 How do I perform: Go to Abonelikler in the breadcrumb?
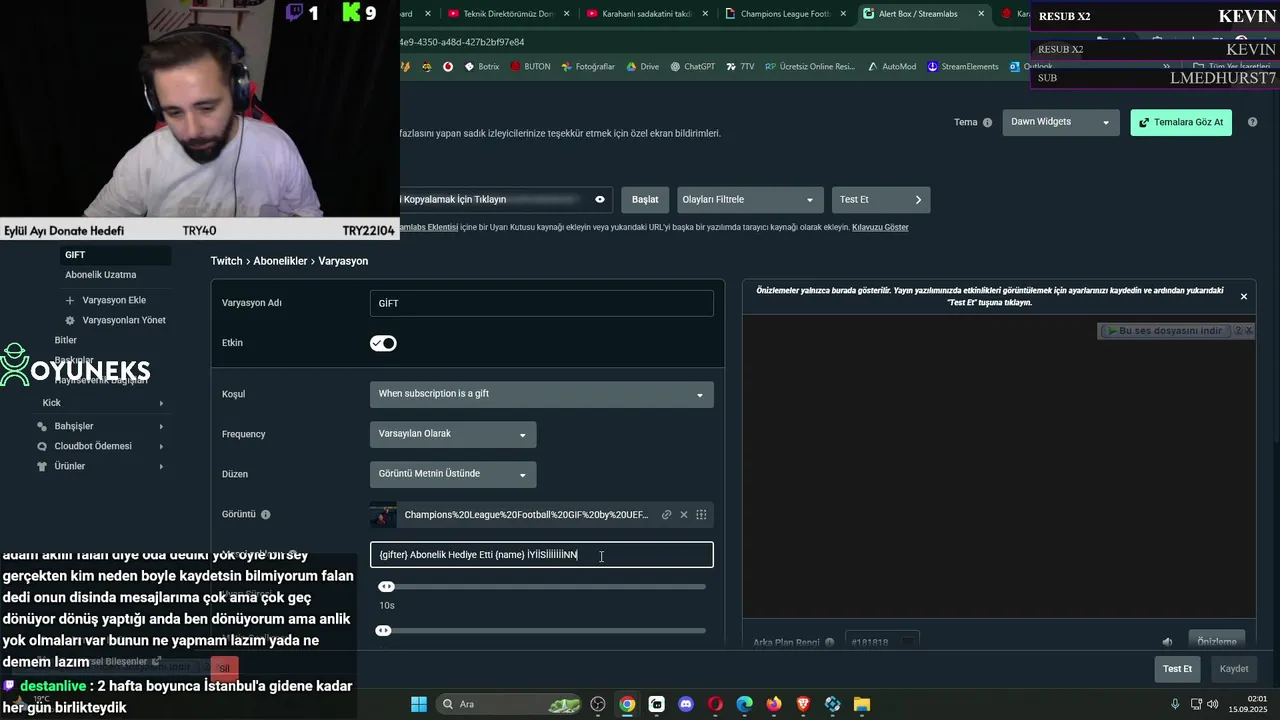click(280, 261)
